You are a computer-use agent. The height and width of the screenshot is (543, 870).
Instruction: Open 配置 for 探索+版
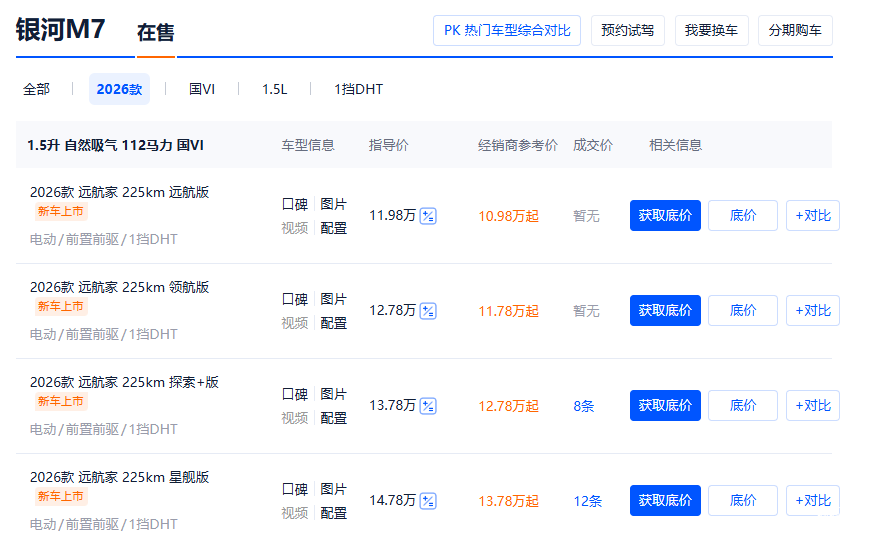click(333, 418)
